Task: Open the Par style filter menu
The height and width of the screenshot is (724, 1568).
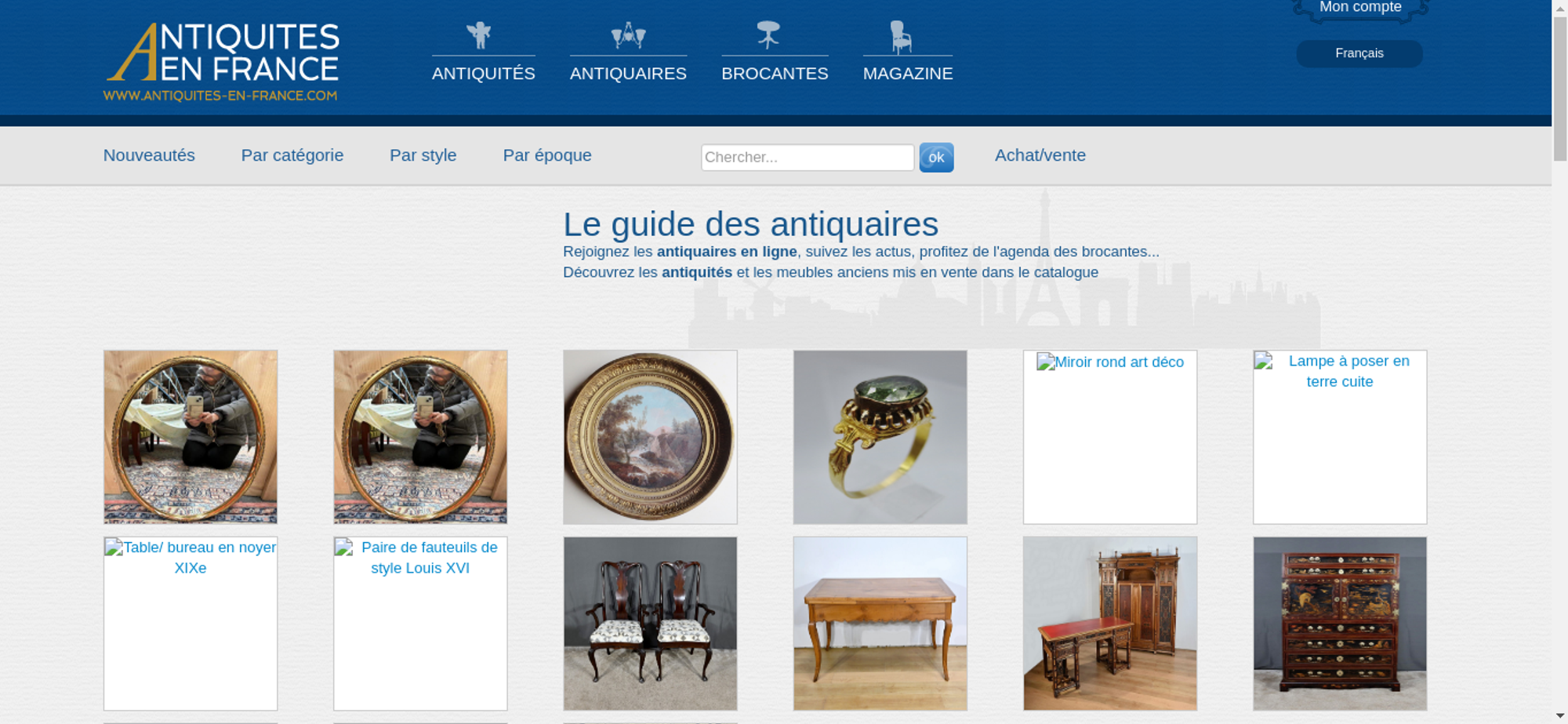Action: coord(423,155)
